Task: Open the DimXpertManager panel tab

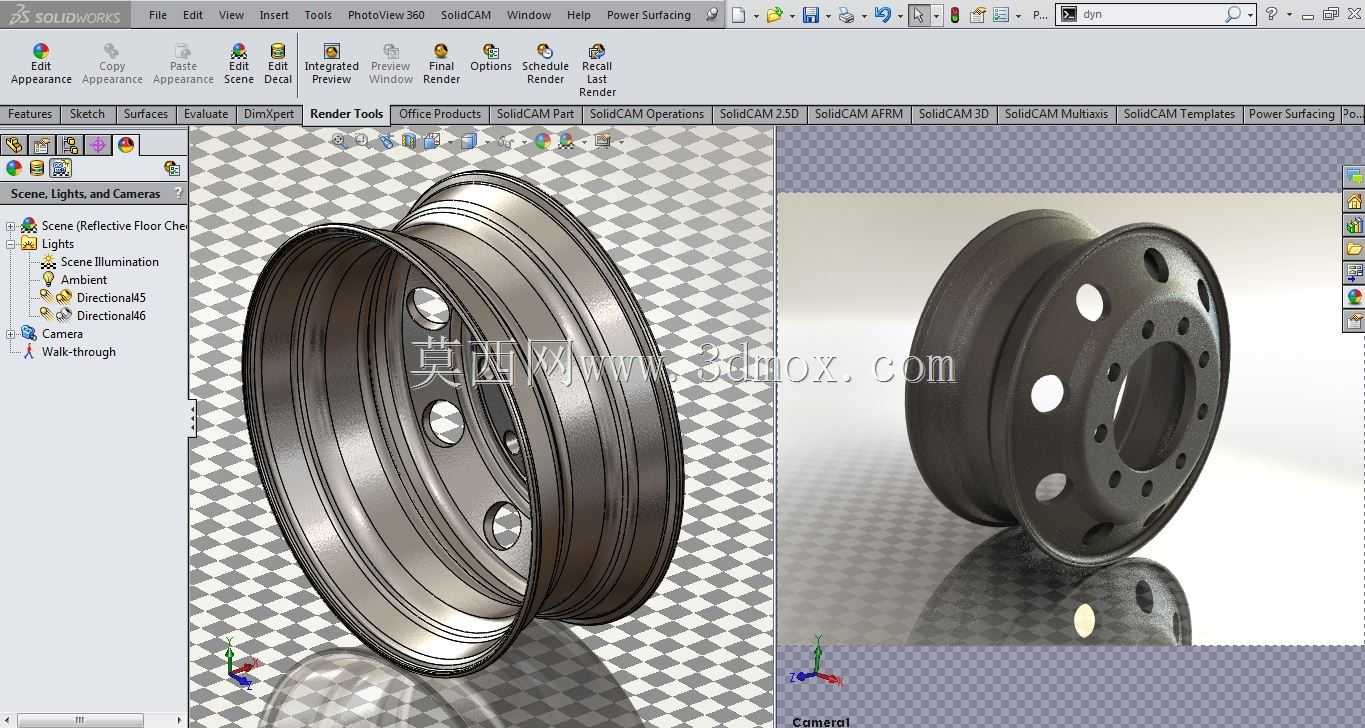Action: 98,145
